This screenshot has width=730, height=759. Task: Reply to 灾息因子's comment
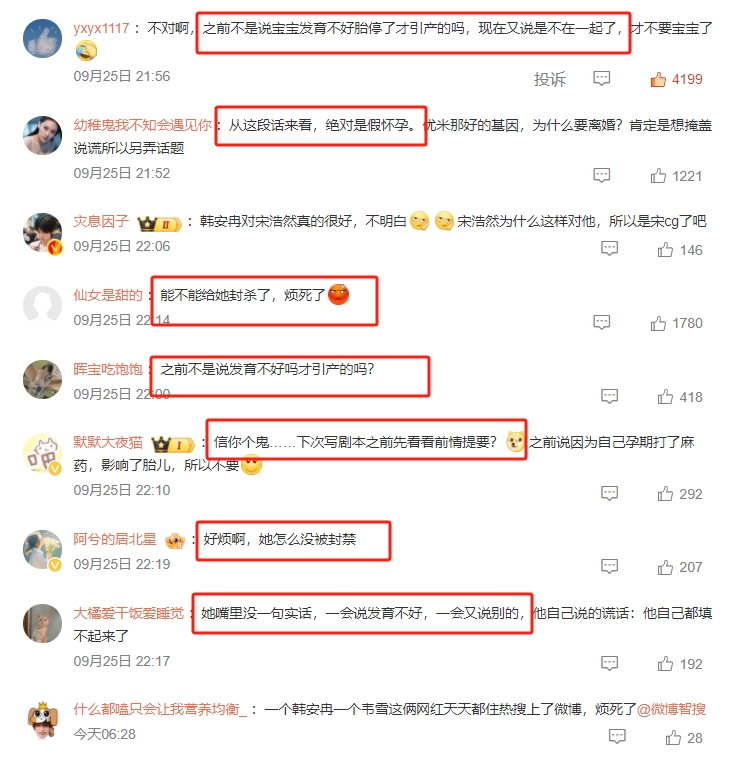click(609, 249)
